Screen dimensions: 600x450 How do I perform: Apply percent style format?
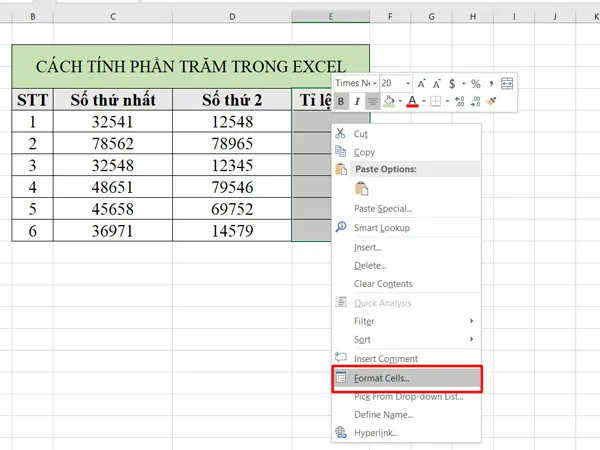(x=475, y=83)
